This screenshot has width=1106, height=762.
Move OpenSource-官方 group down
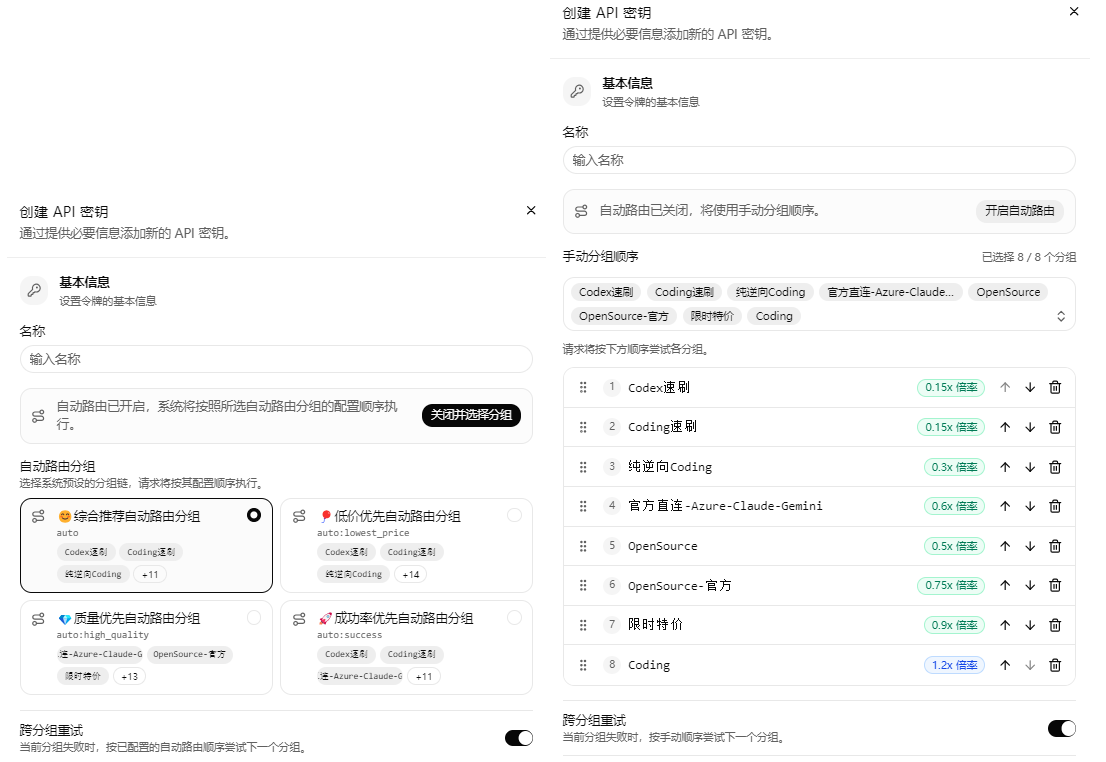click(x=1030, y=585)
